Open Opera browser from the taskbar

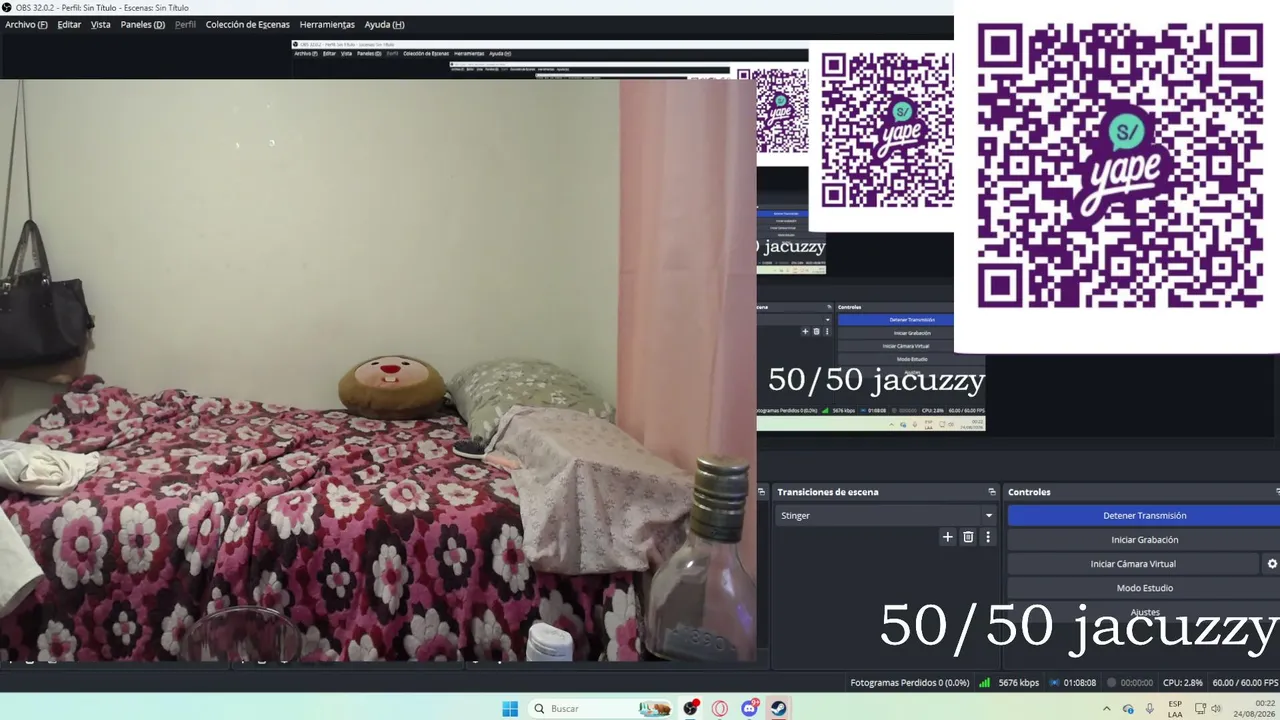[x=720, y=708]
